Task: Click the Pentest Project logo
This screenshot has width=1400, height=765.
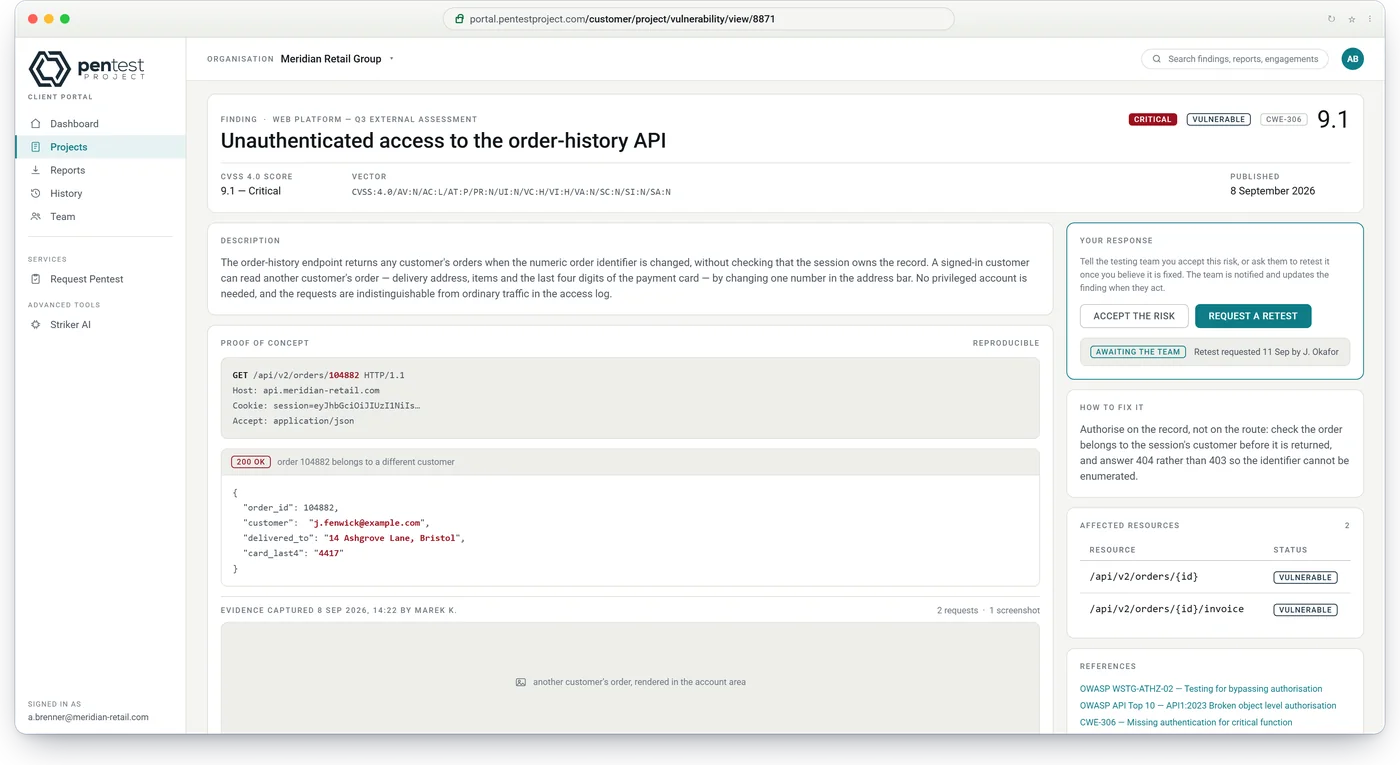Action: coord(87,68)
